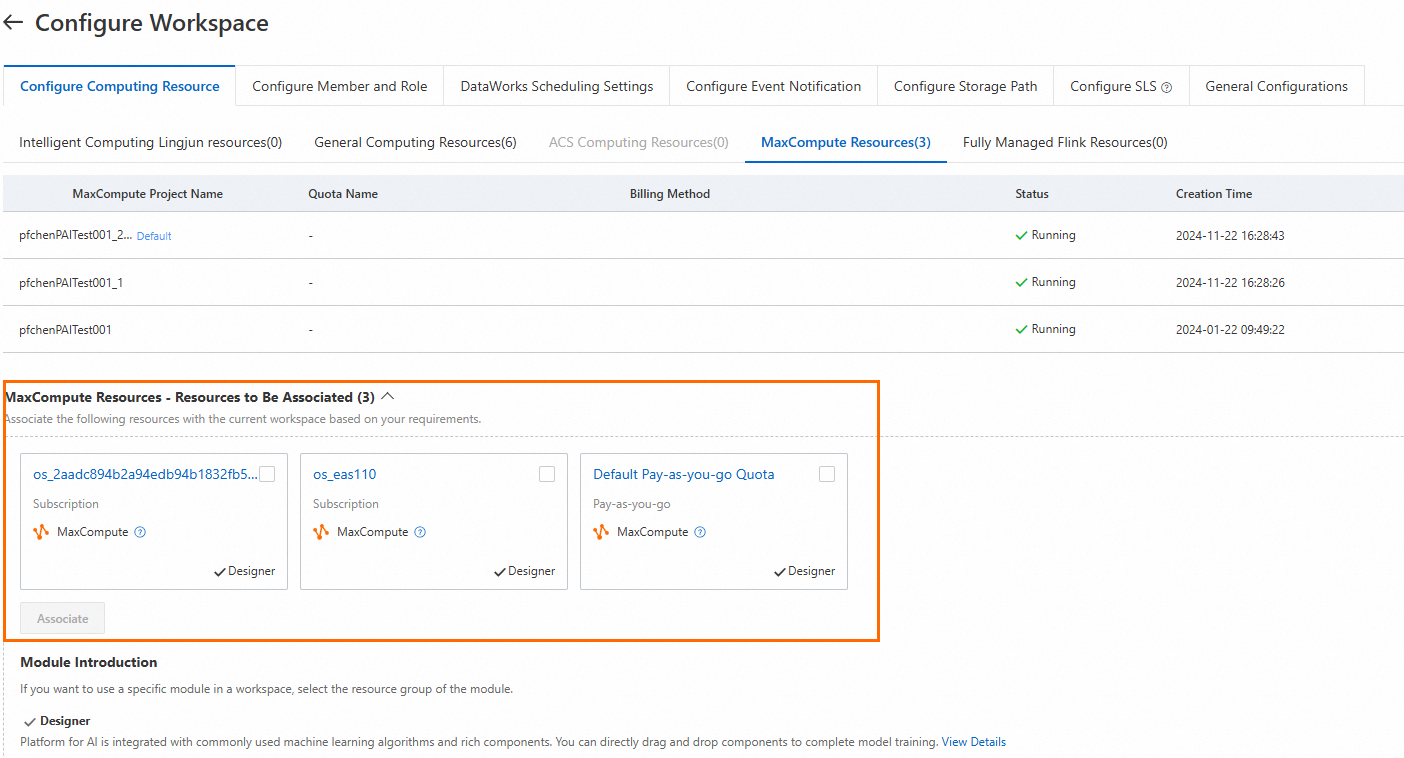Click the Associate button
The width and height of the screenshot is (1404, 758).
click(63, 618)
